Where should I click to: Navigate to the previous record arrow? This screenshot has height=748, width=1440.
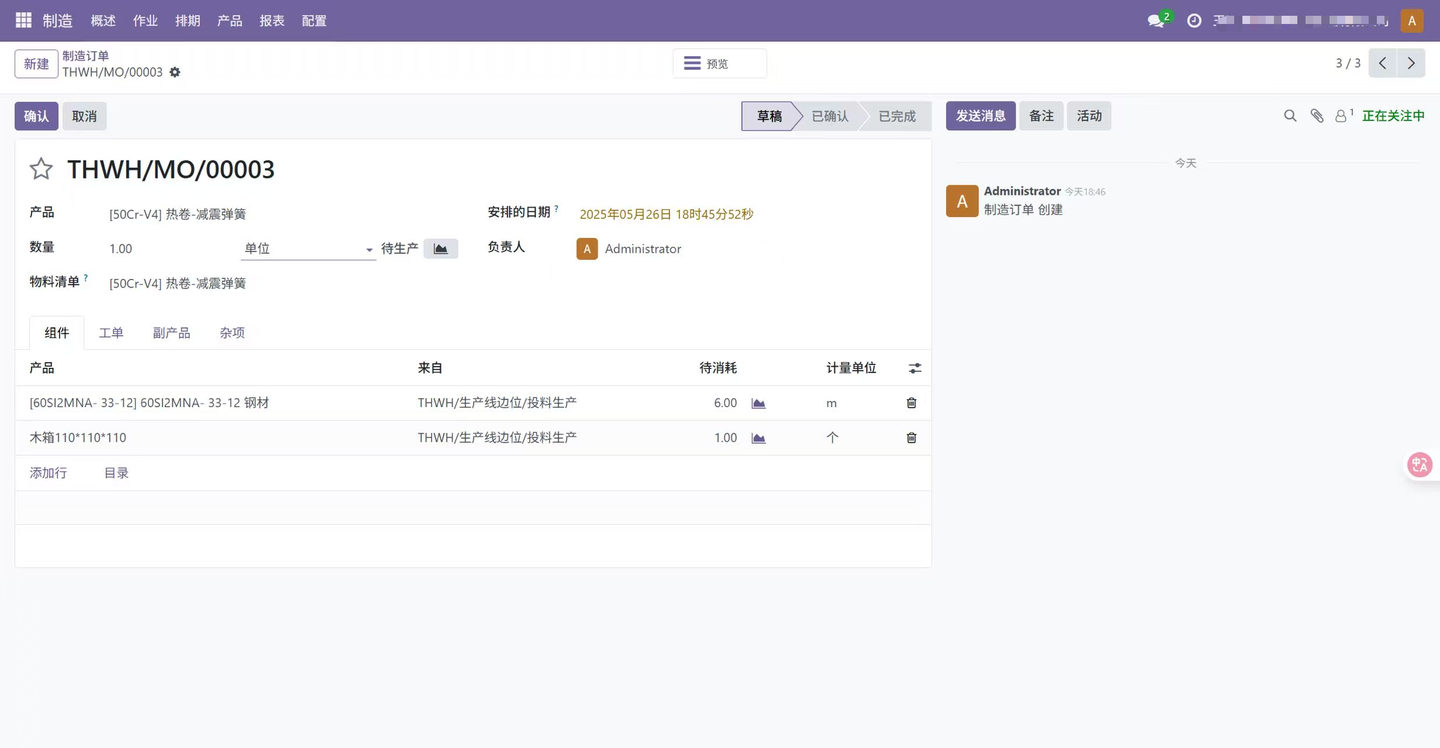pyautogui.click(x=1383, y=62)
